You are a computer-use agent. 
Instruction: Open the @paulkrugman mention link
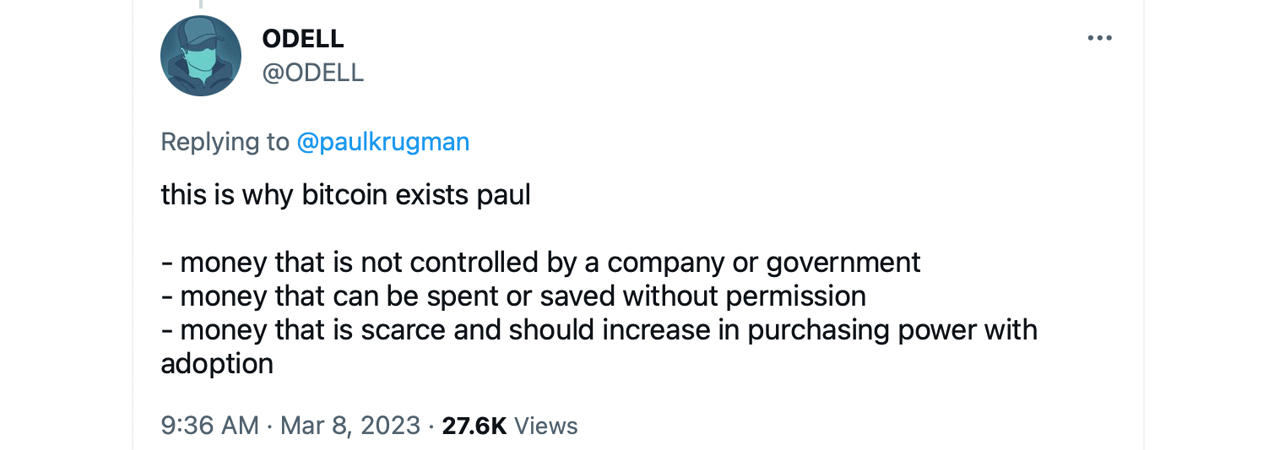[383, 142]
